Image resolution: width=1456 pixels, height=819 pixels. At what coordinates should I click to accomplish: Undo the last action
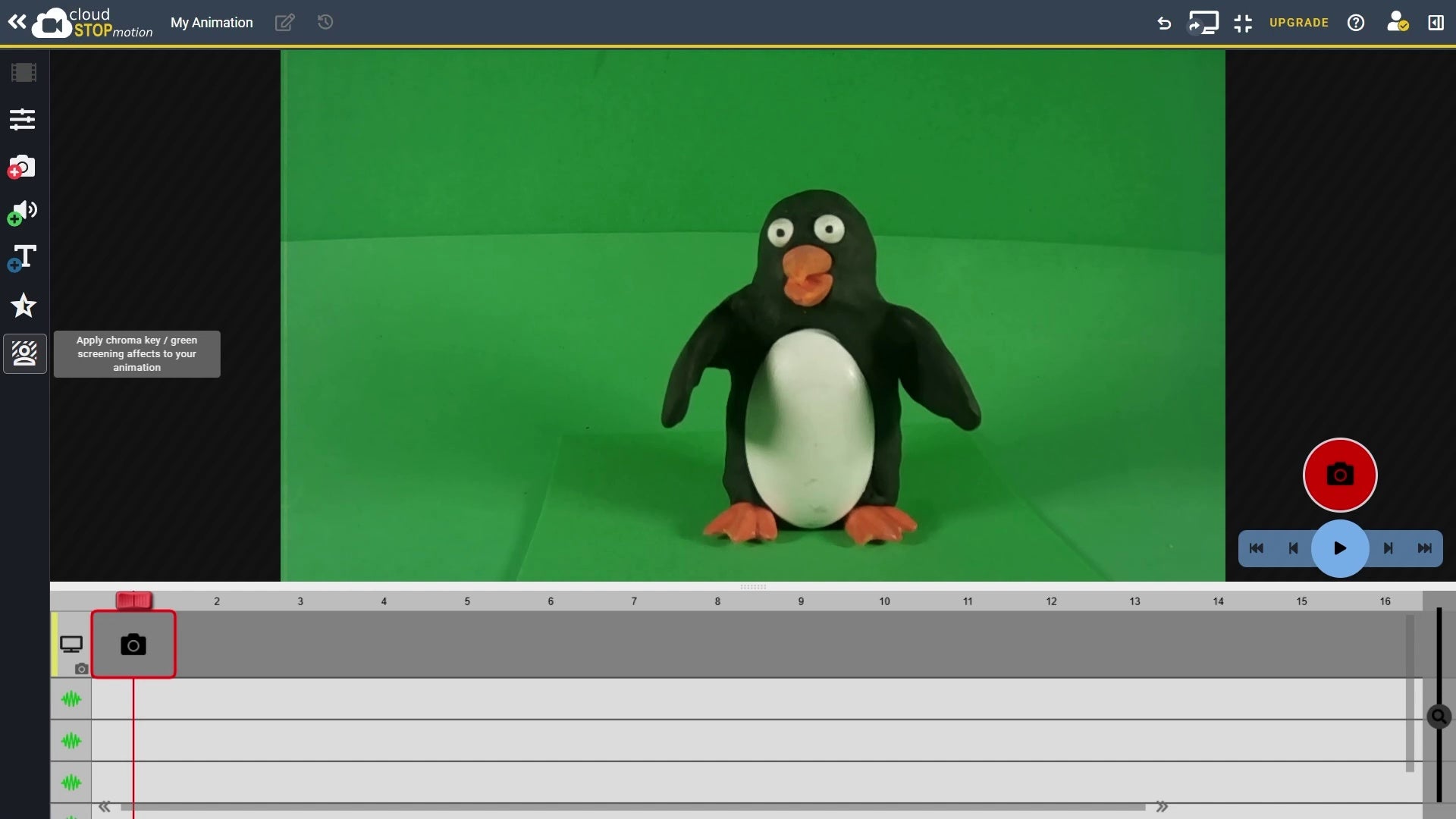coord(1164,23)
